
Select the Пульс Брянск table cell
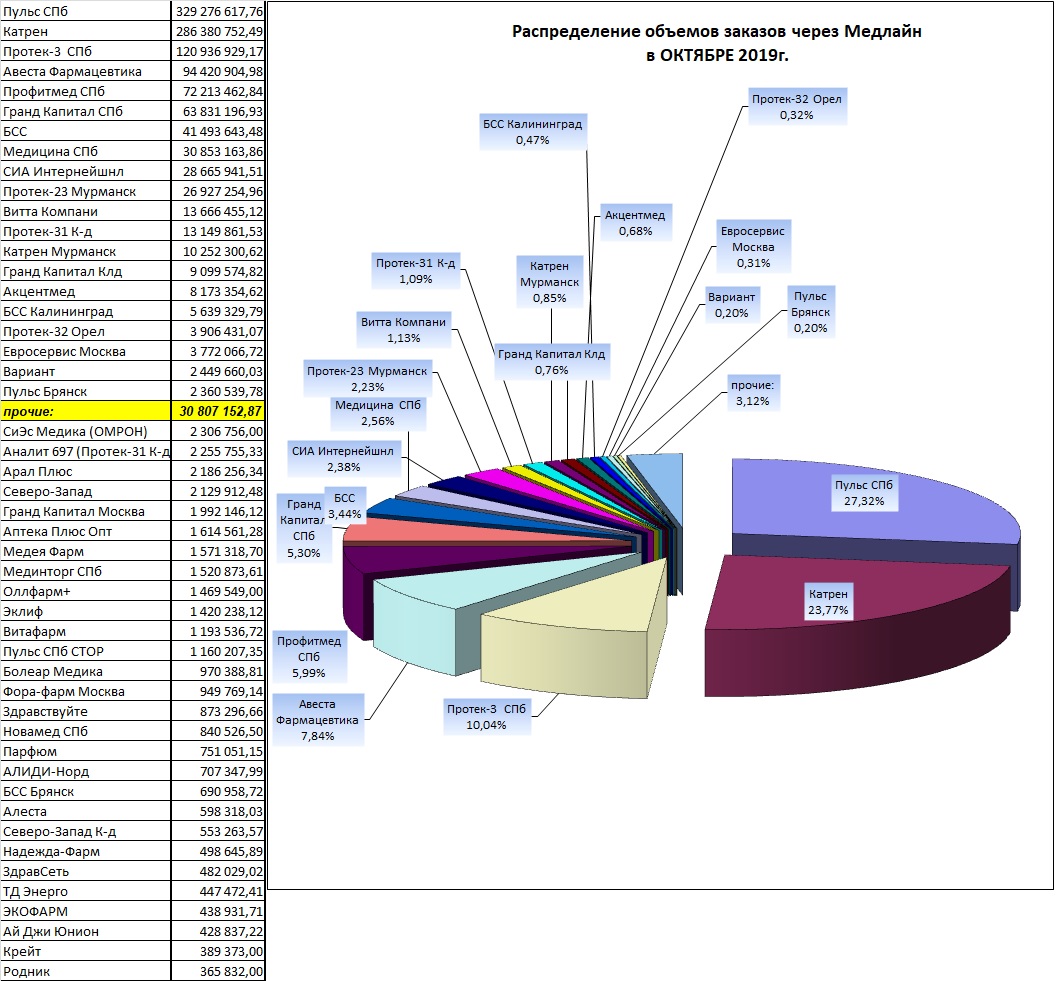click(x=86, y=391)
